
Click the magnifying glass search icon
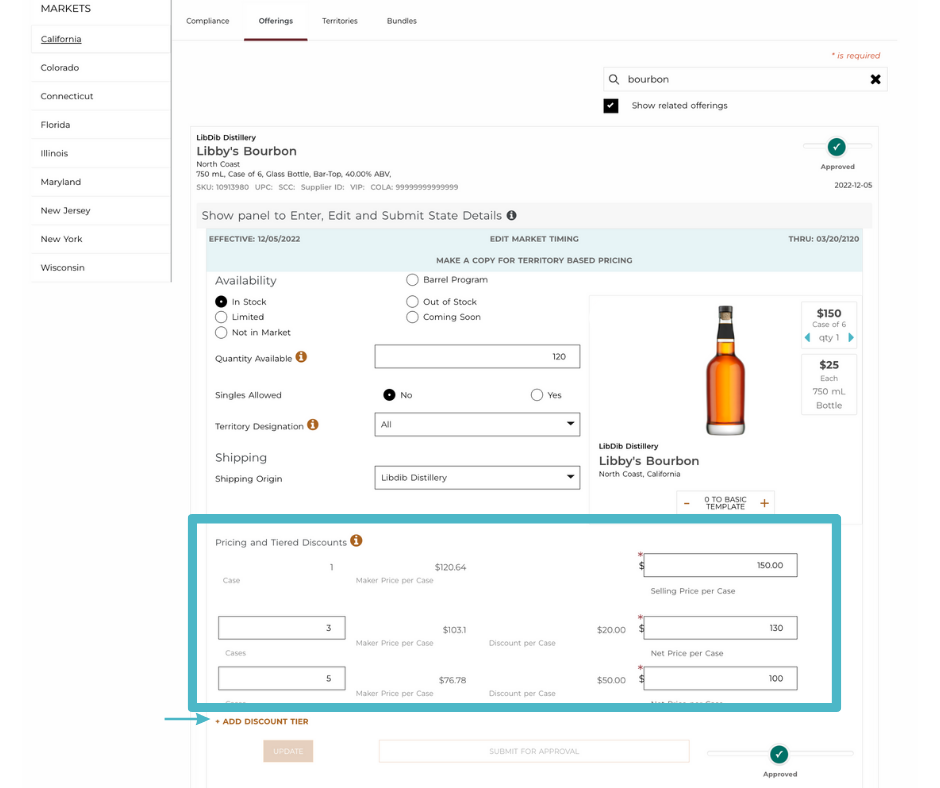[614, 79]
